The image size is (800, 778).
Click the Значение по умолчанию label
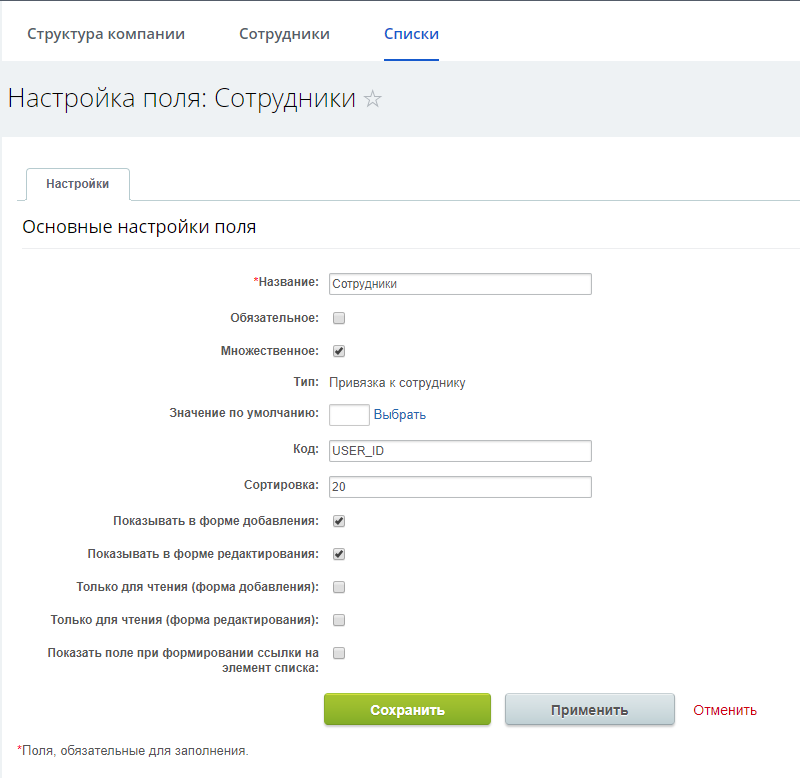[244, 413]
